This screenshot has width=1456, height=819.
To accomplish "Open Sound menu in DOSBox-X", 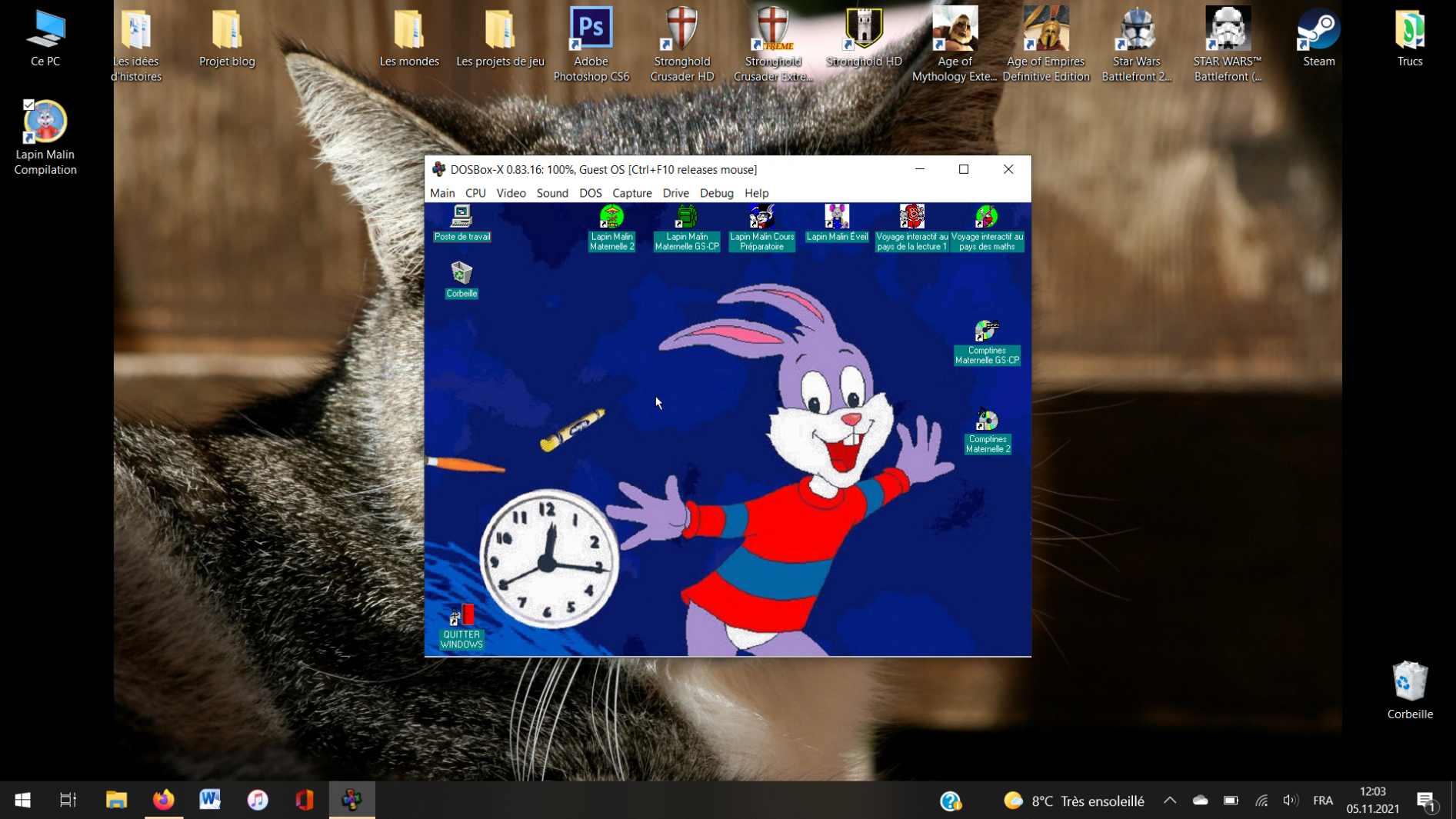I will [x=552, y=193].
